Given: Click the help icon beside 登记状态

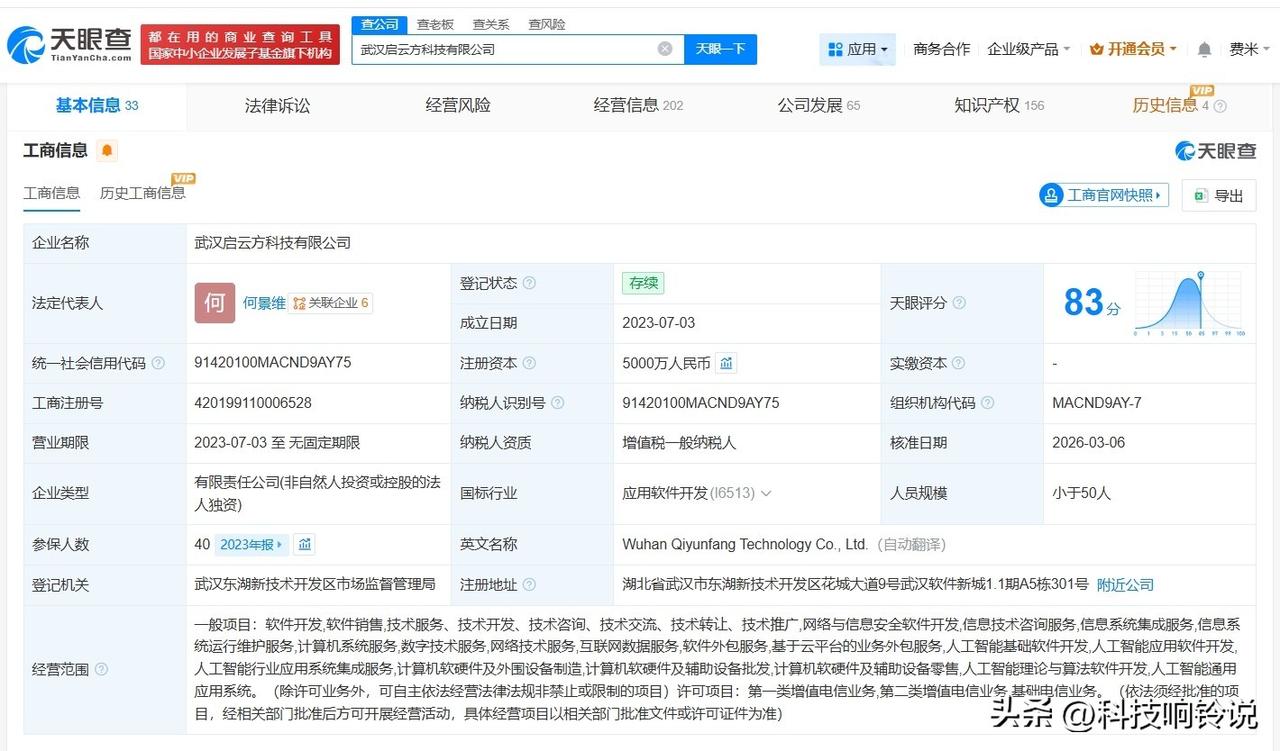Looking at the screenshot, I should pos(529,283).
